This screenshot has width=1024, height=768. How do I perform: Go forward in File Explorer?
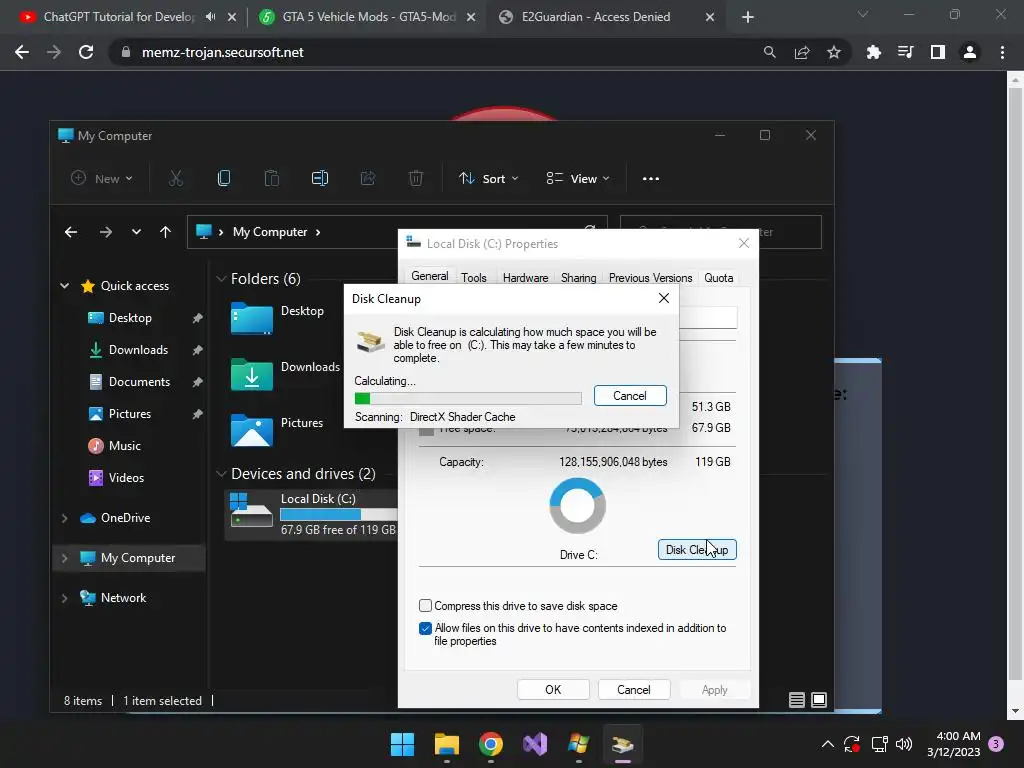(x=105, y=232)
